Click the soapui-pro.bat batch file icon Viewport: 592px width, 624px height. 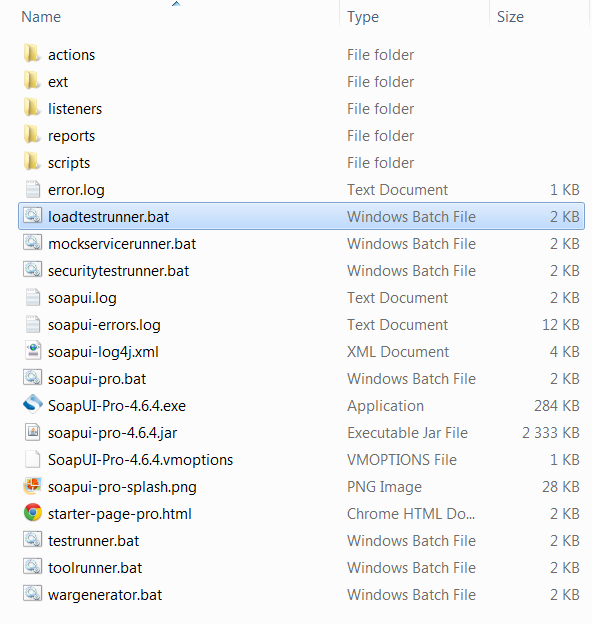(33, 378)
